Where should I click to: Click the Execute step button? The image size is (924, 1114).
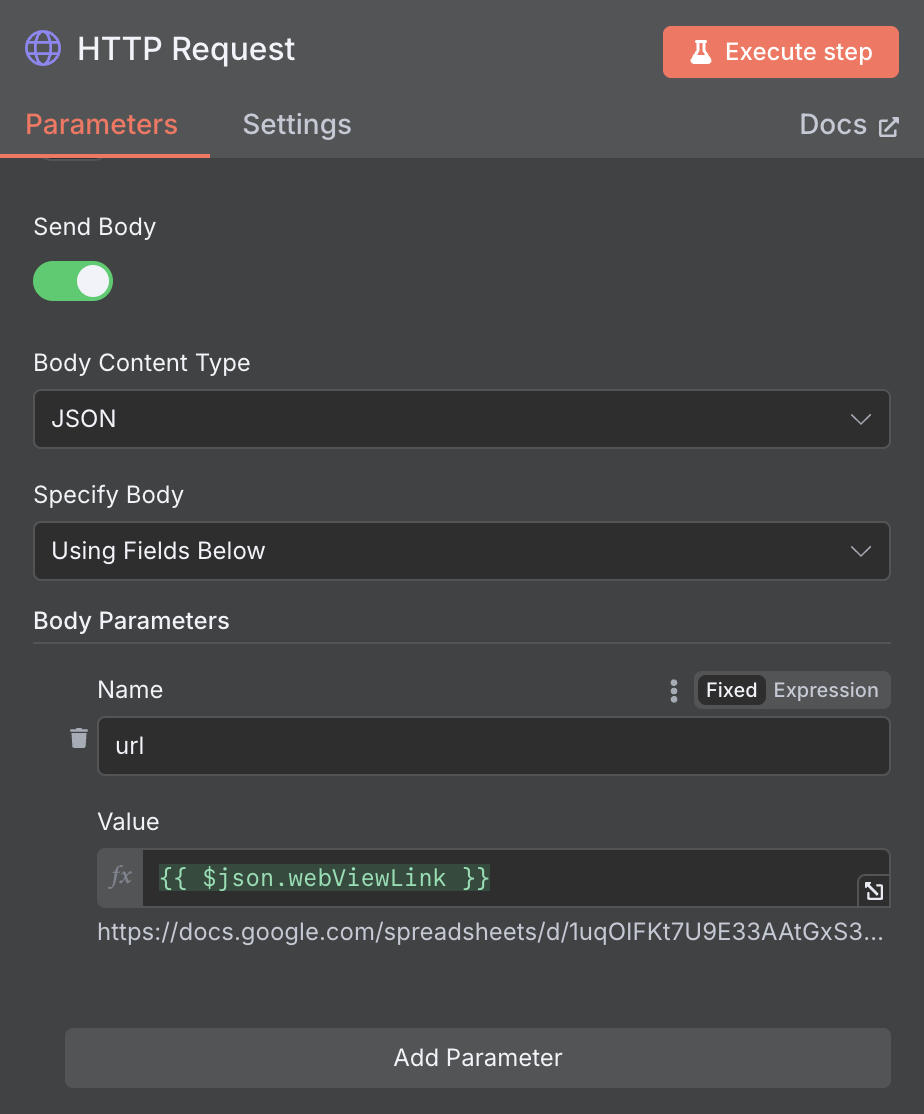coord(780,51)
